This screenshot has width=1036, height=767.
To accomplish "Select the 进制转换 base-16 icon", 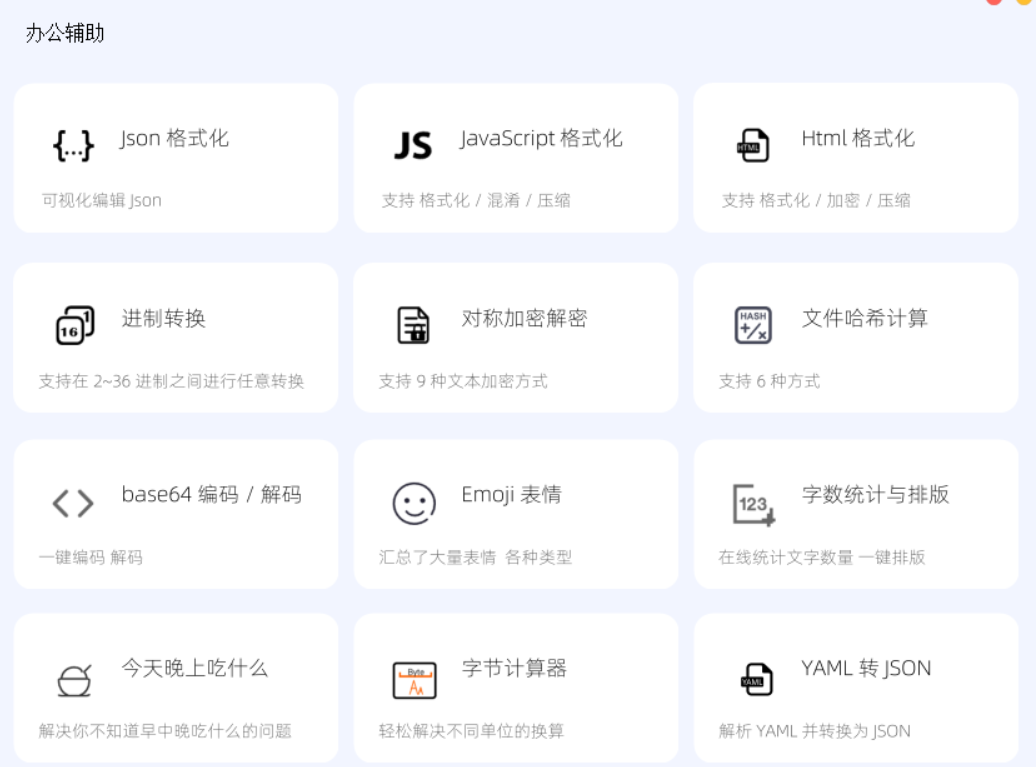I will tap(73, 321).
